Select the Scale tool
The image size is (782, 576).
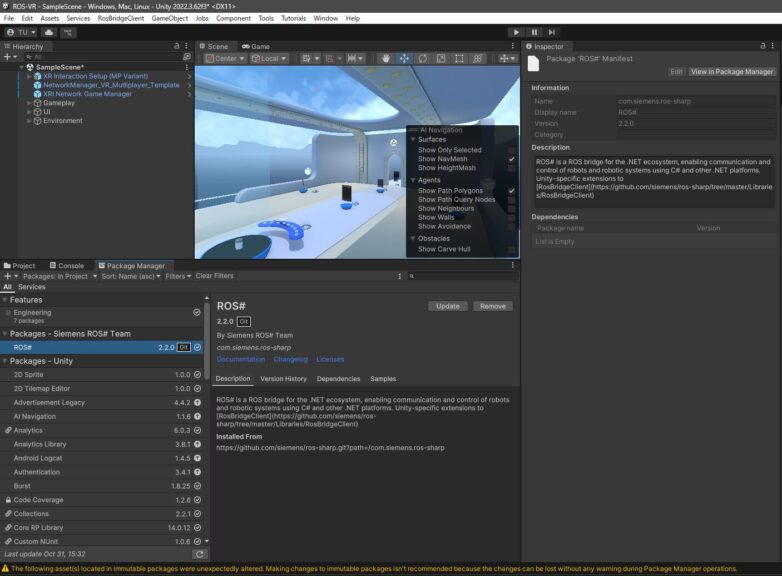pyautogui.click(x=441, y=59)
